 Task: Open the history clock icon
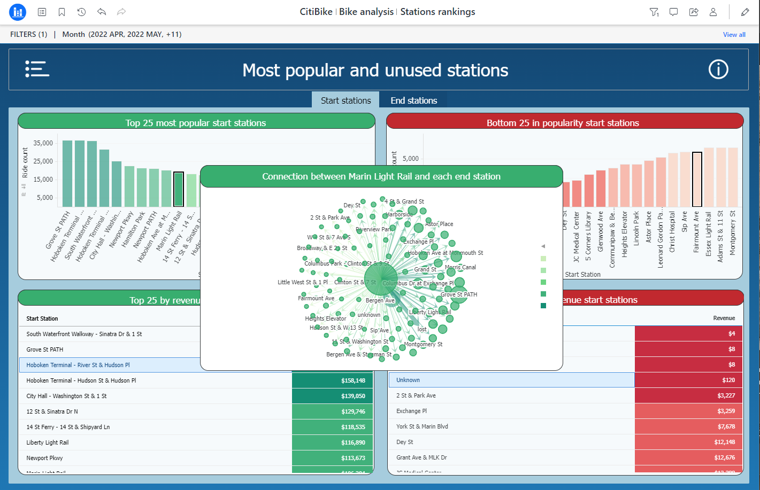(81, 12)
